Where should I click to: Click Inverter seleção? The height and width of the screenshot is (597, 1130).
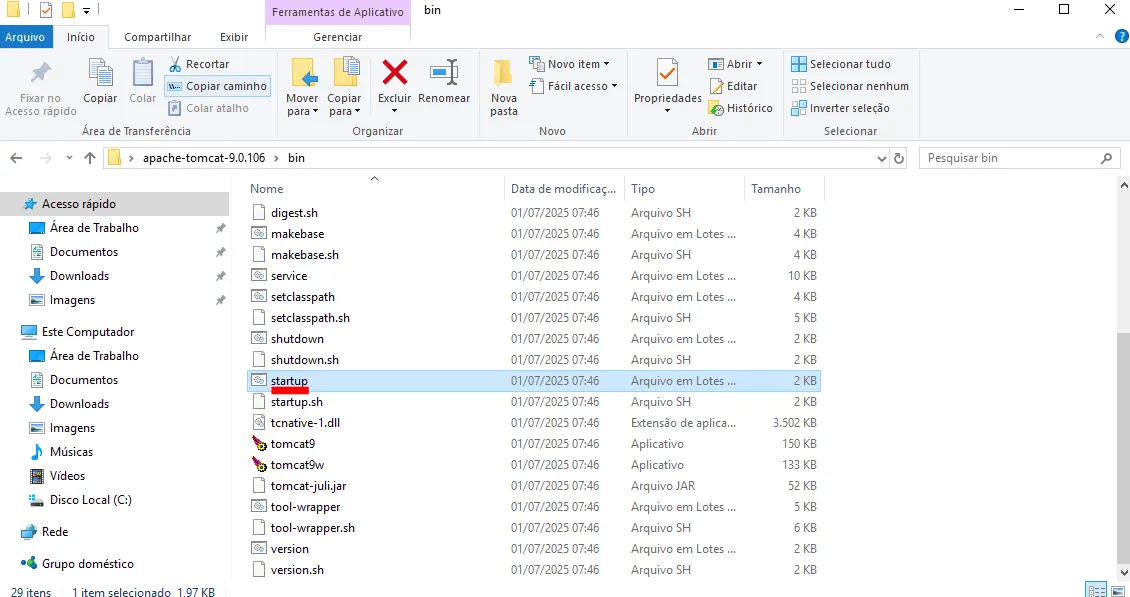840,108
